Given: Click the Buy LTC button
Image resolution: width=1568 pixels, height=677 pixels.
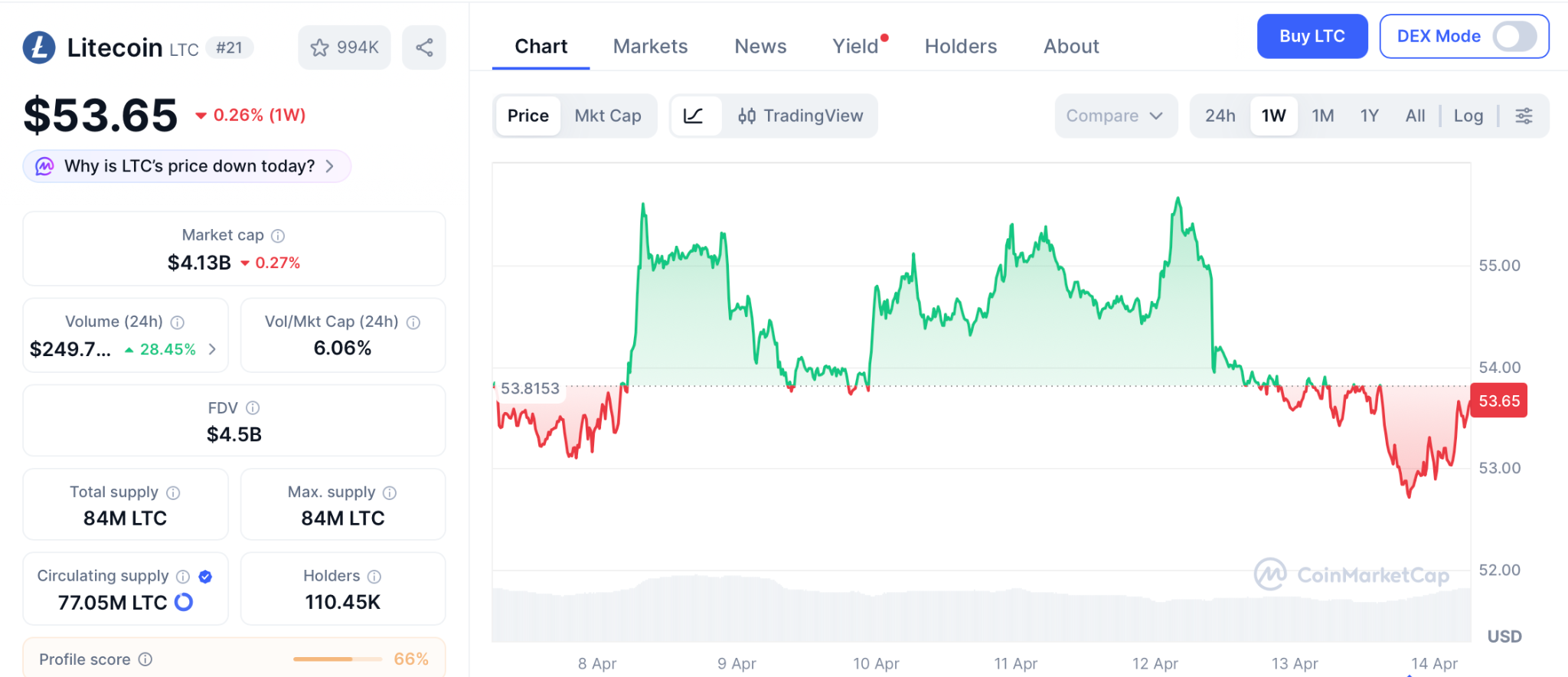Looking at the screenshot, I should click(x=1312, y=36).
